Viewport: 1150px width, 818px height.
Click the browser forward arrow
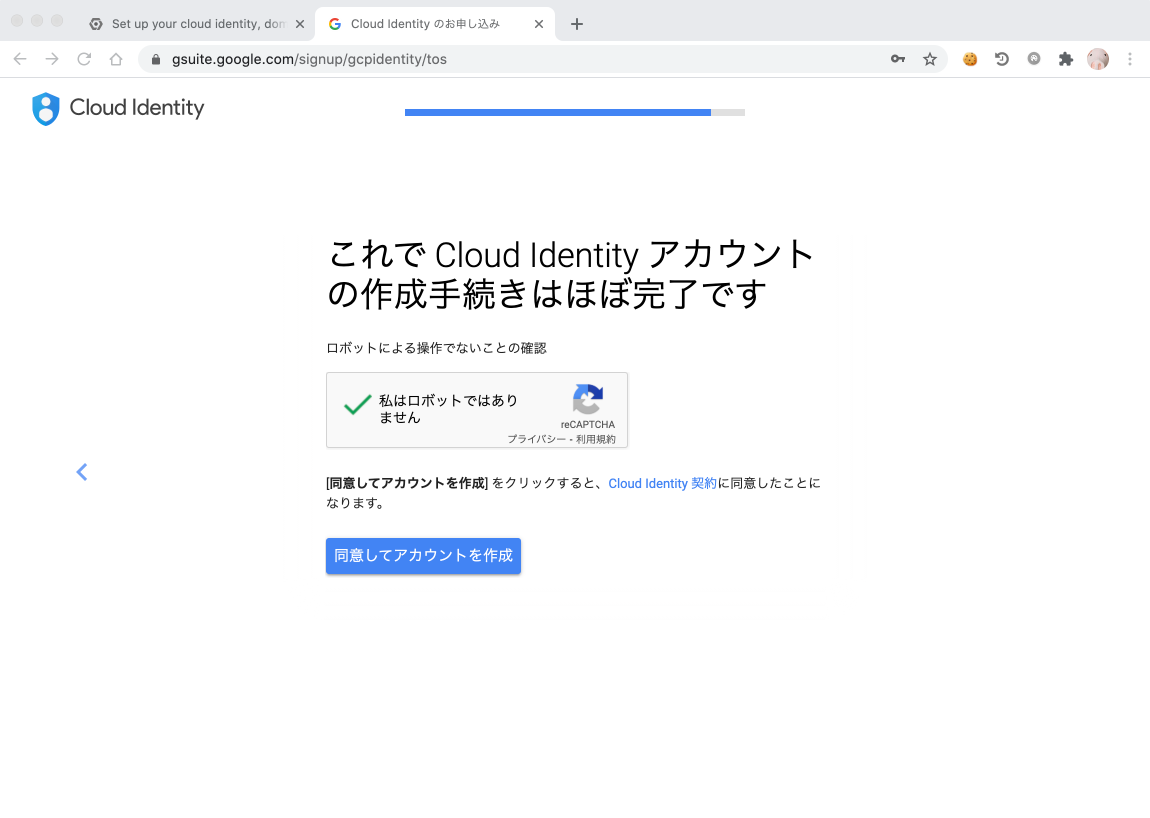(x=52, y=59)
